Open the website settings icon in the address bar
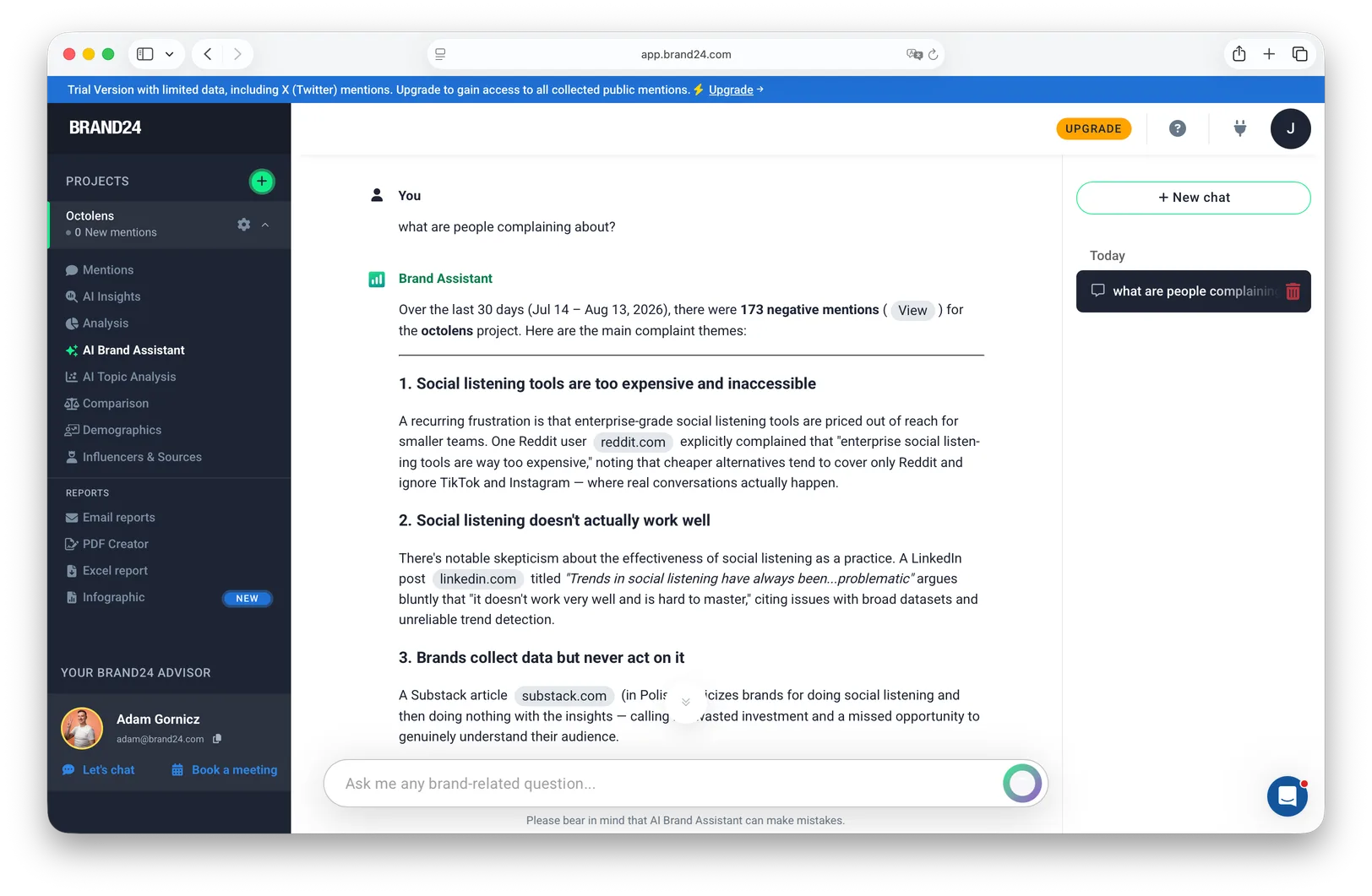 click(440, 54)
